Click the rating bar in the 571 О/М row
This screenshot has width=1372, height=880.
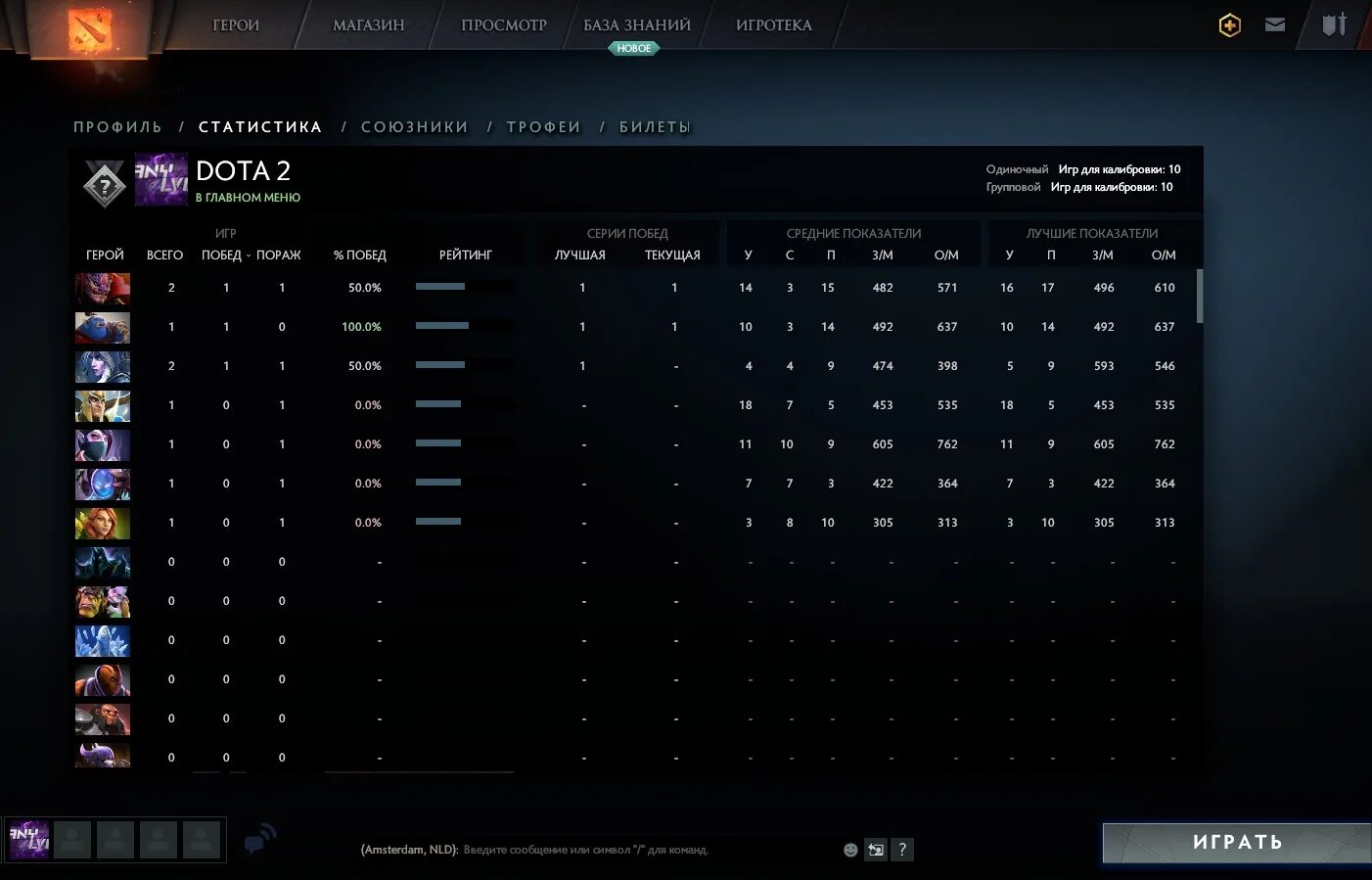tap(464, 287)
